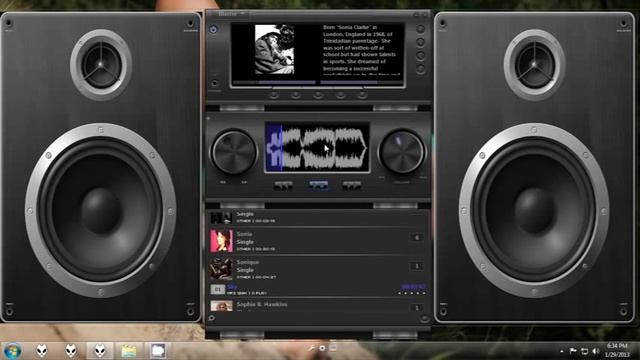Screen dimensions: 640x360
Task: Open the Master dropdown in the title bar
Action: tap(231, 13)
